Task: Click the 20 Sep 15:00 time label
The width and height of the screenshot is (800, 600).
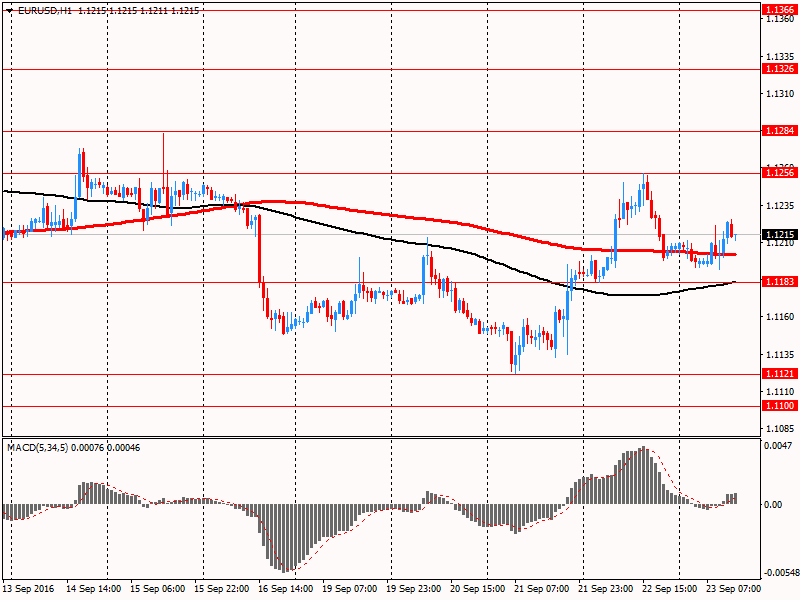Action: [x=478, y=588]
